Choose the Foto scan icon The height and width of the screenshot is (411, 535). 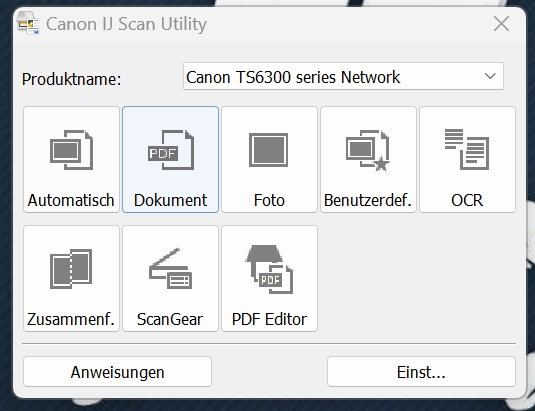269,150
